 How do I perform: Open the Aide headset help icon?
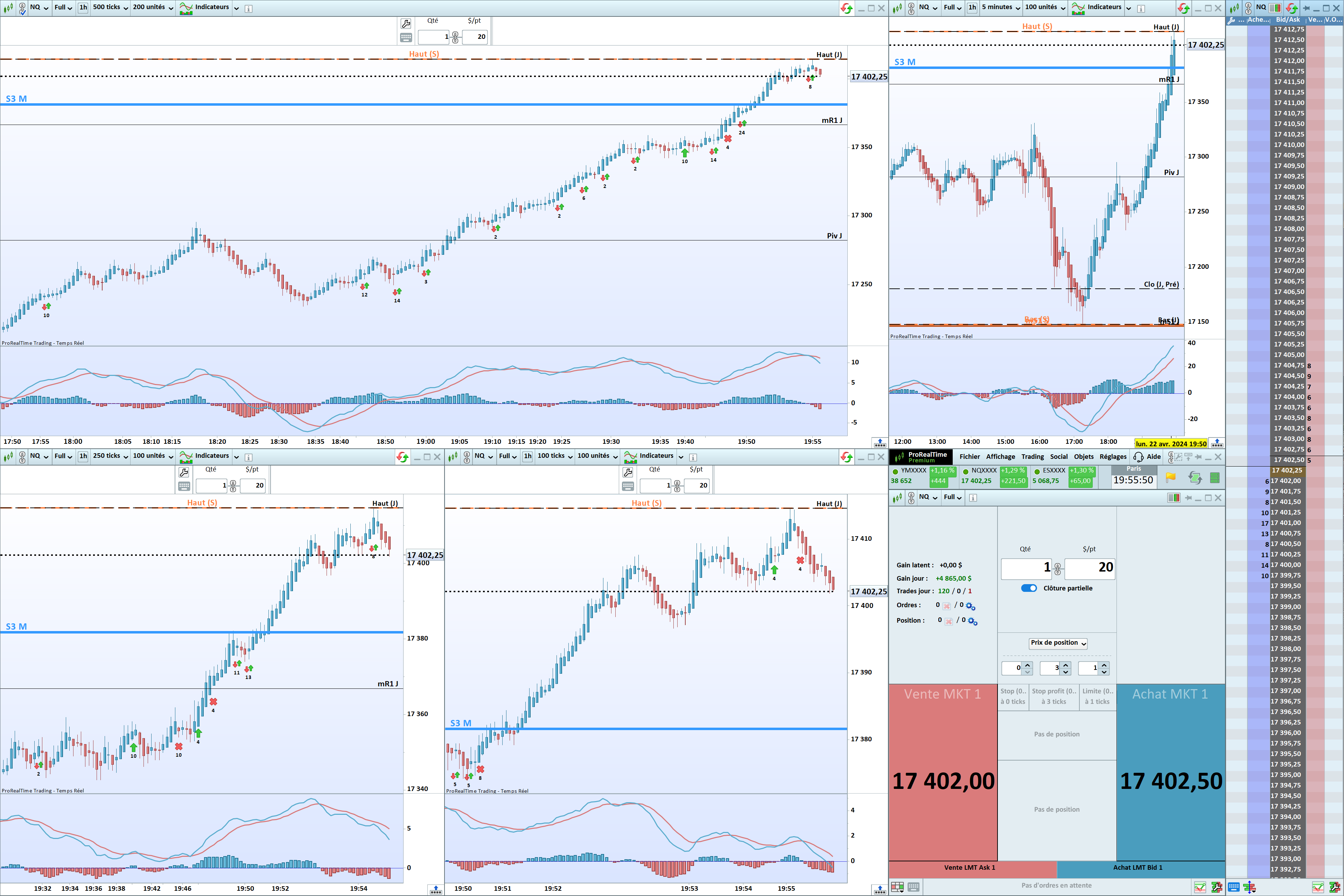pyautogui.click(x=1138, y=456)
